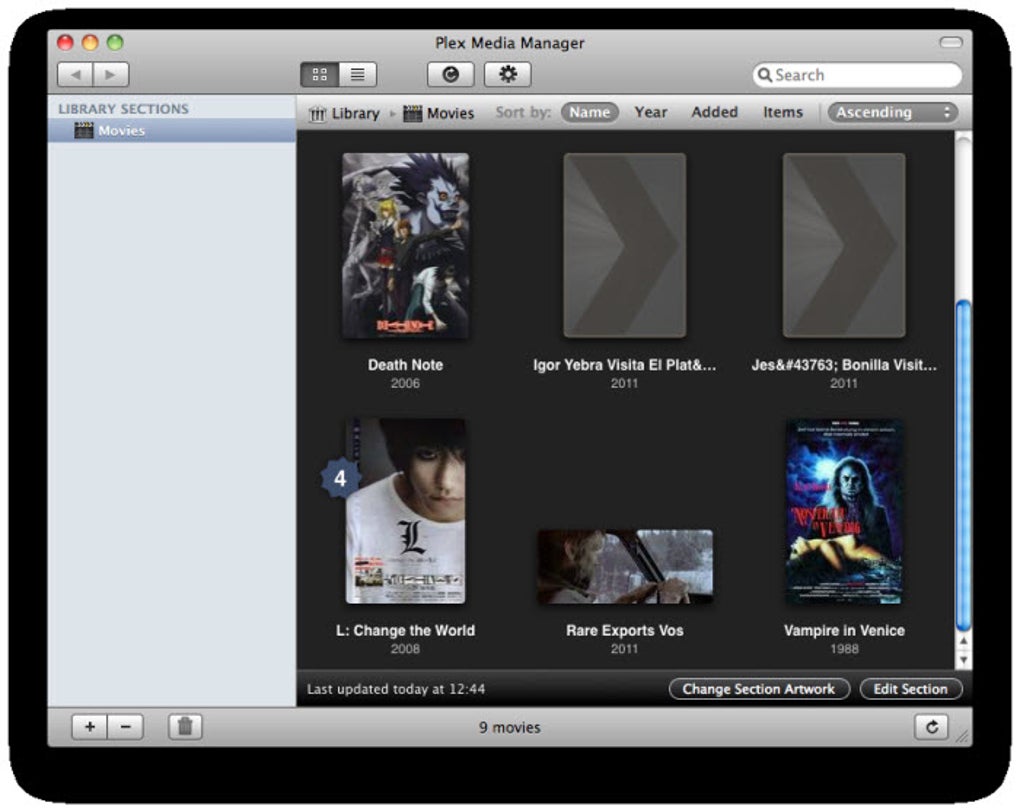This screenshot has width=1020, height=812.
Task: Add a library section with plus button
Action: [x=90, y=727]
